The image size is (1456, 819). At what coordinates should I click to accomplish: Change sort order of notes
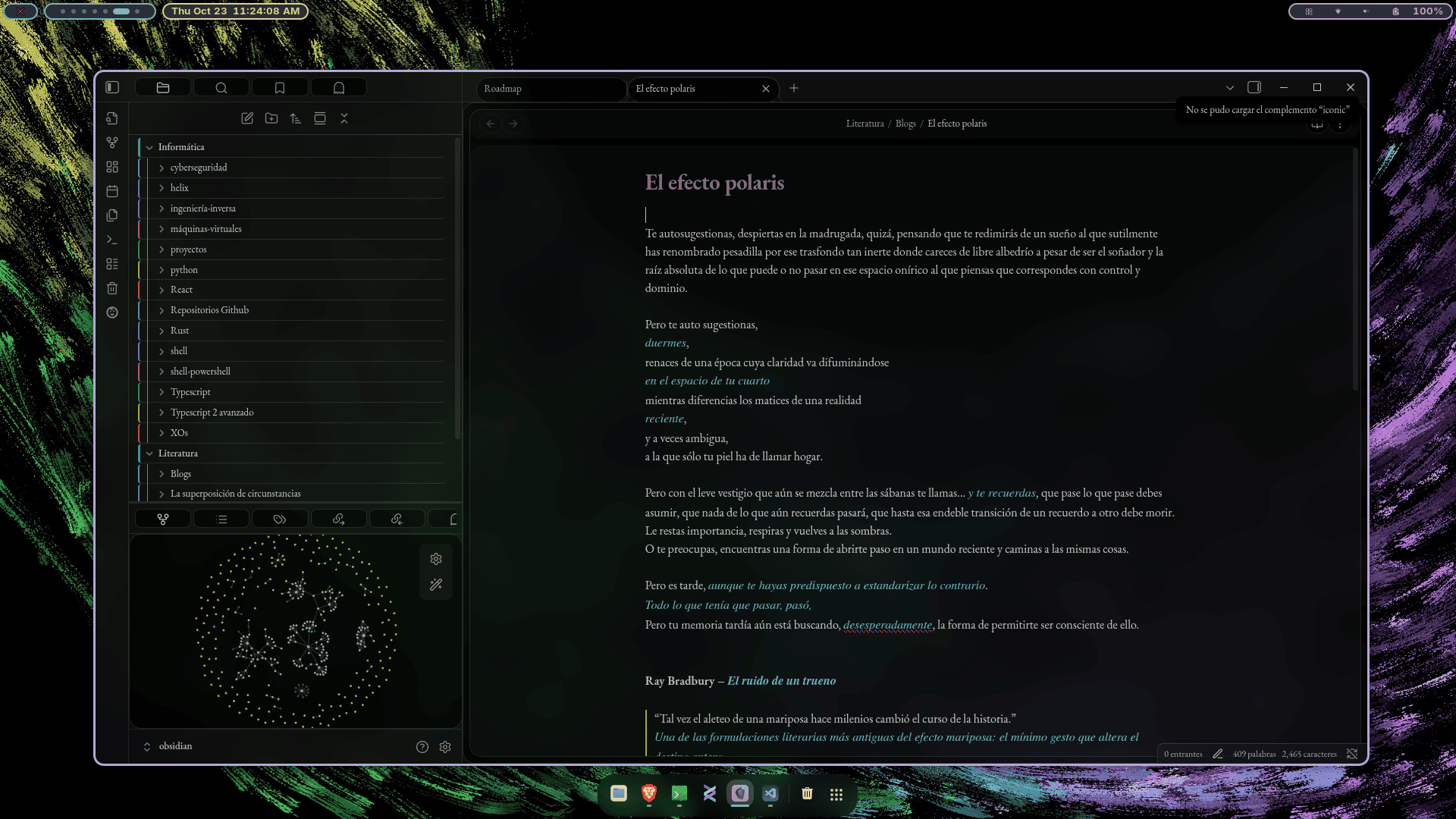[296, 118]
